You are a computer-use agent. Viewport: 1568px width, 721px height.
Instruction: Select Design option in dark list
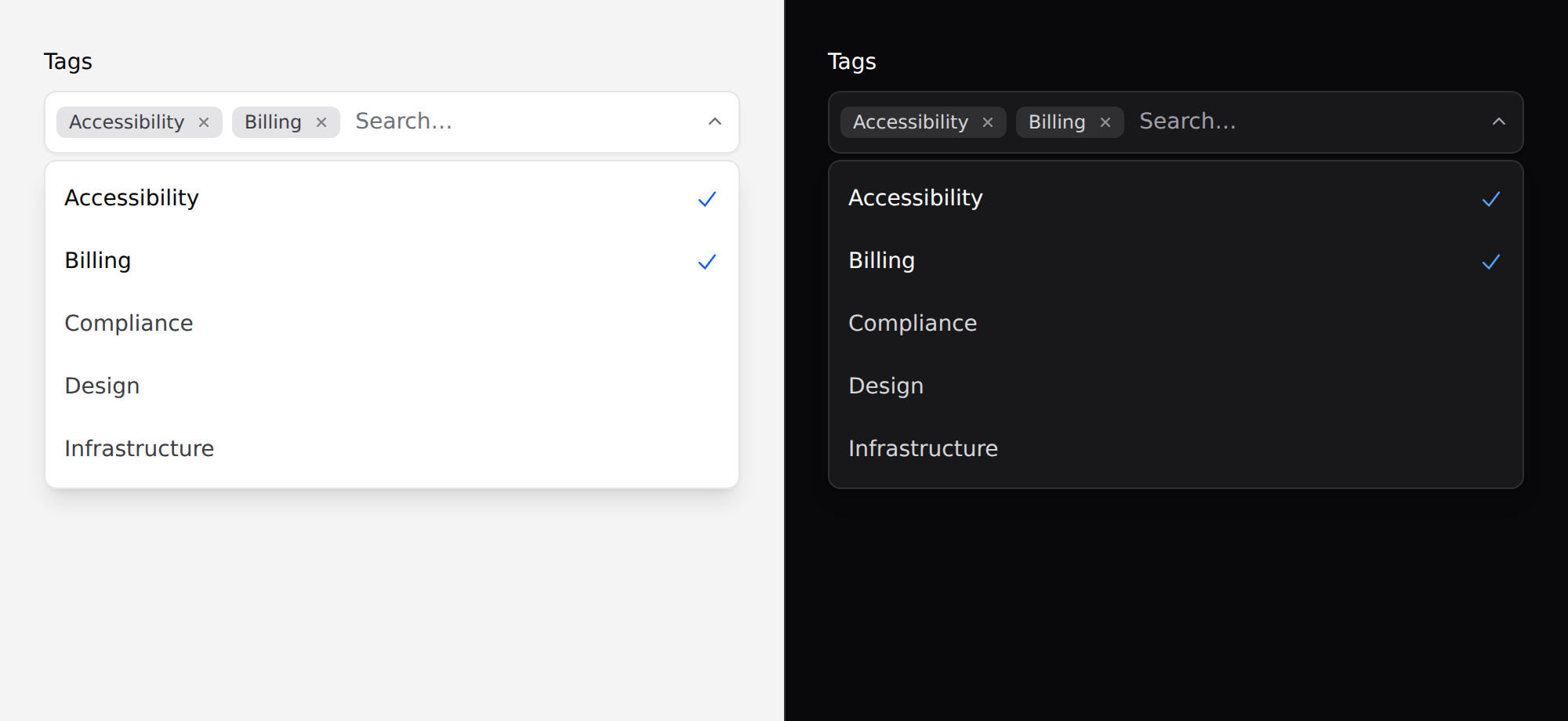[1176, 386]
